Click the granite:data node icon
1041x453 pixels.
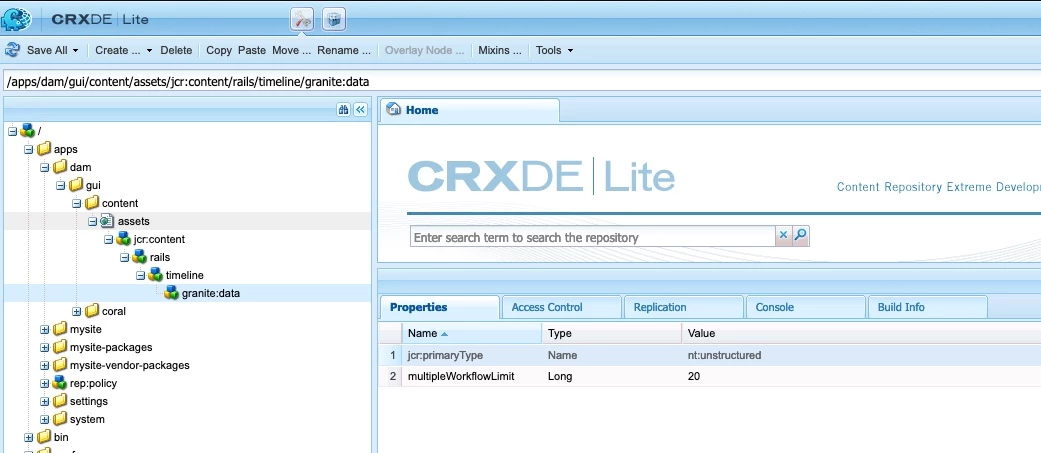tap(171, 293)
